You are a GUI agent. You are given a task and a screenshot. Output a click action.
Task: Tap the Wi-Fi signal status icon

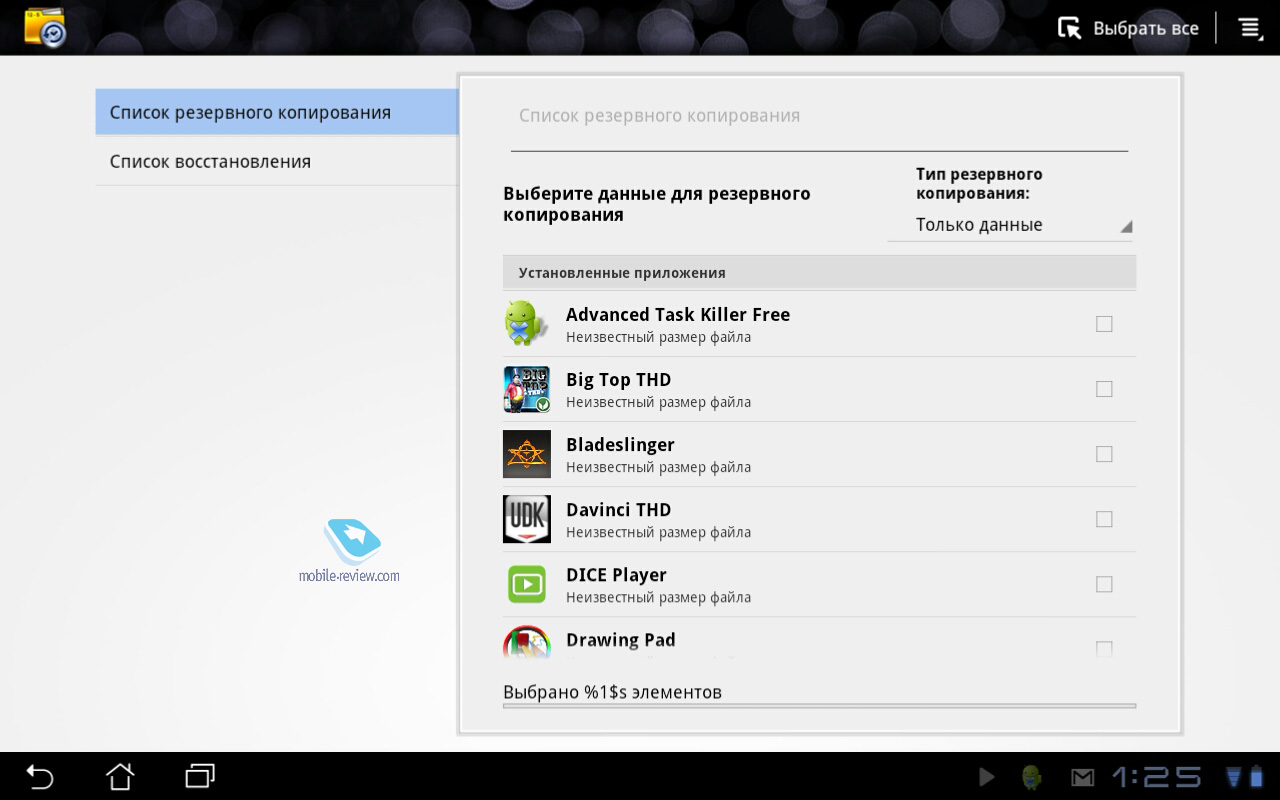click(1234, 777)
